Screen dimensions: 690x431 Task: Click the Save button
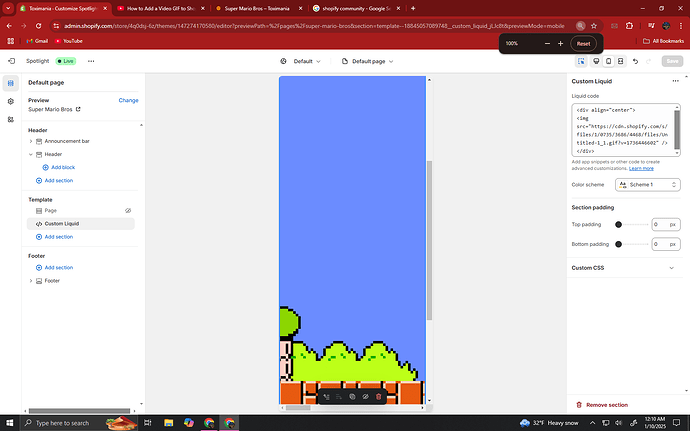point(672,61)
